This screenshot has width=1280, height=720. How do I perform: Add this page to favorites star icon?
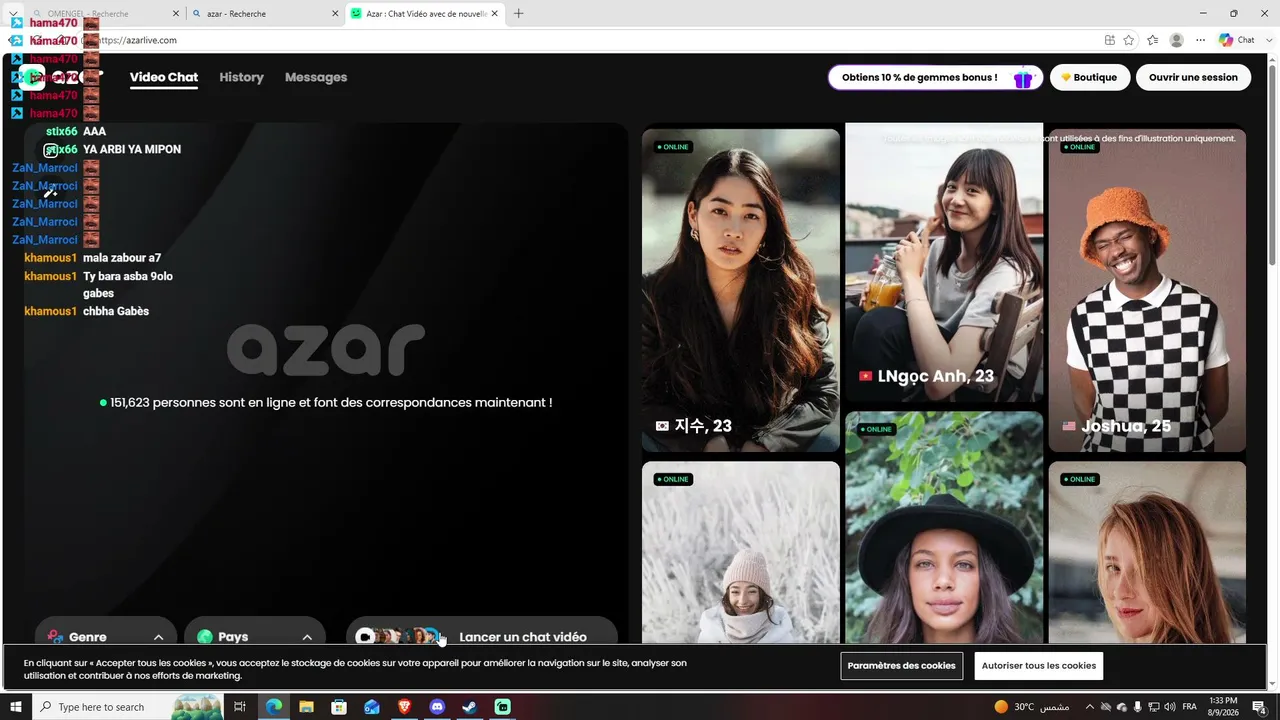[x=1129, y=40]
